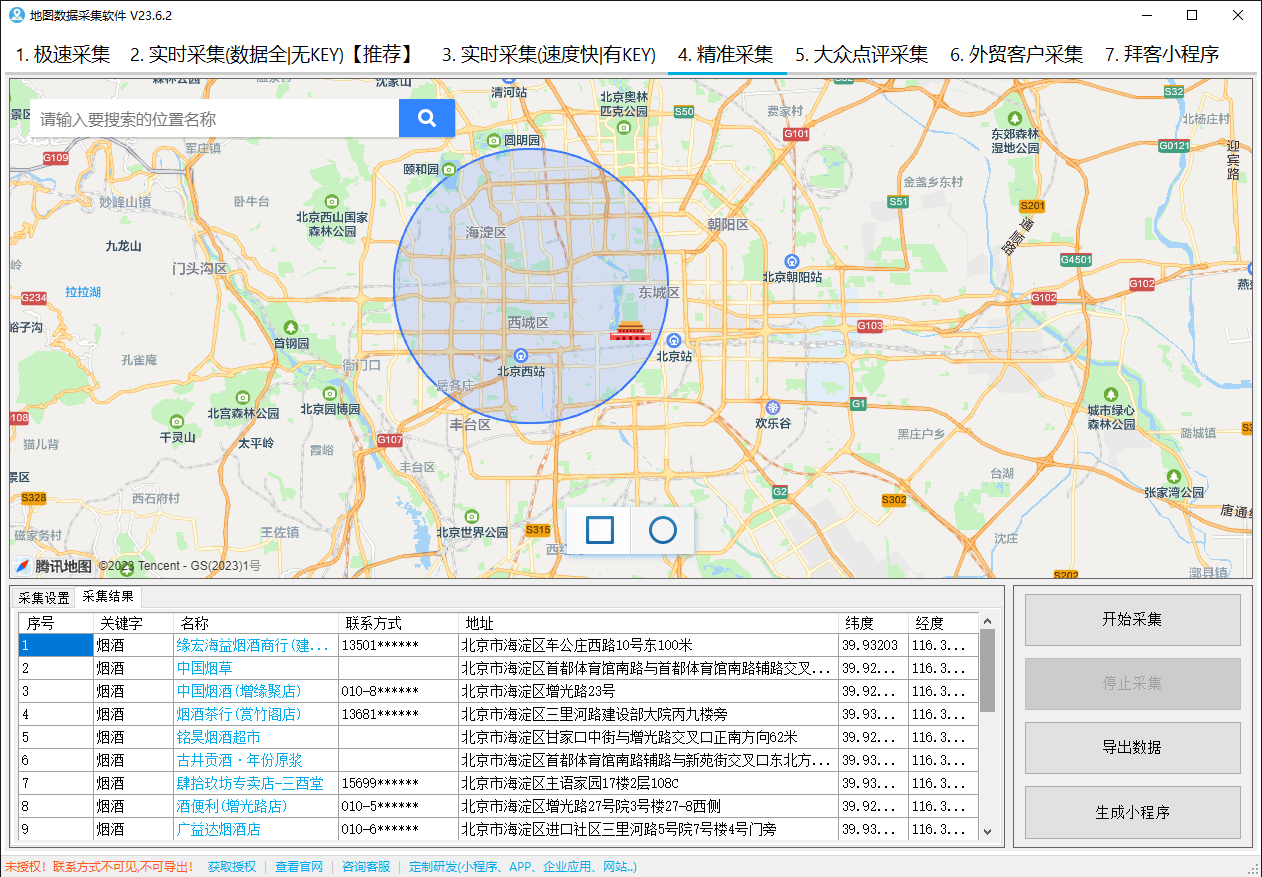Click the 北京园博园 park marker
This screenshot has width=1262, height=877.
point(330,393)
